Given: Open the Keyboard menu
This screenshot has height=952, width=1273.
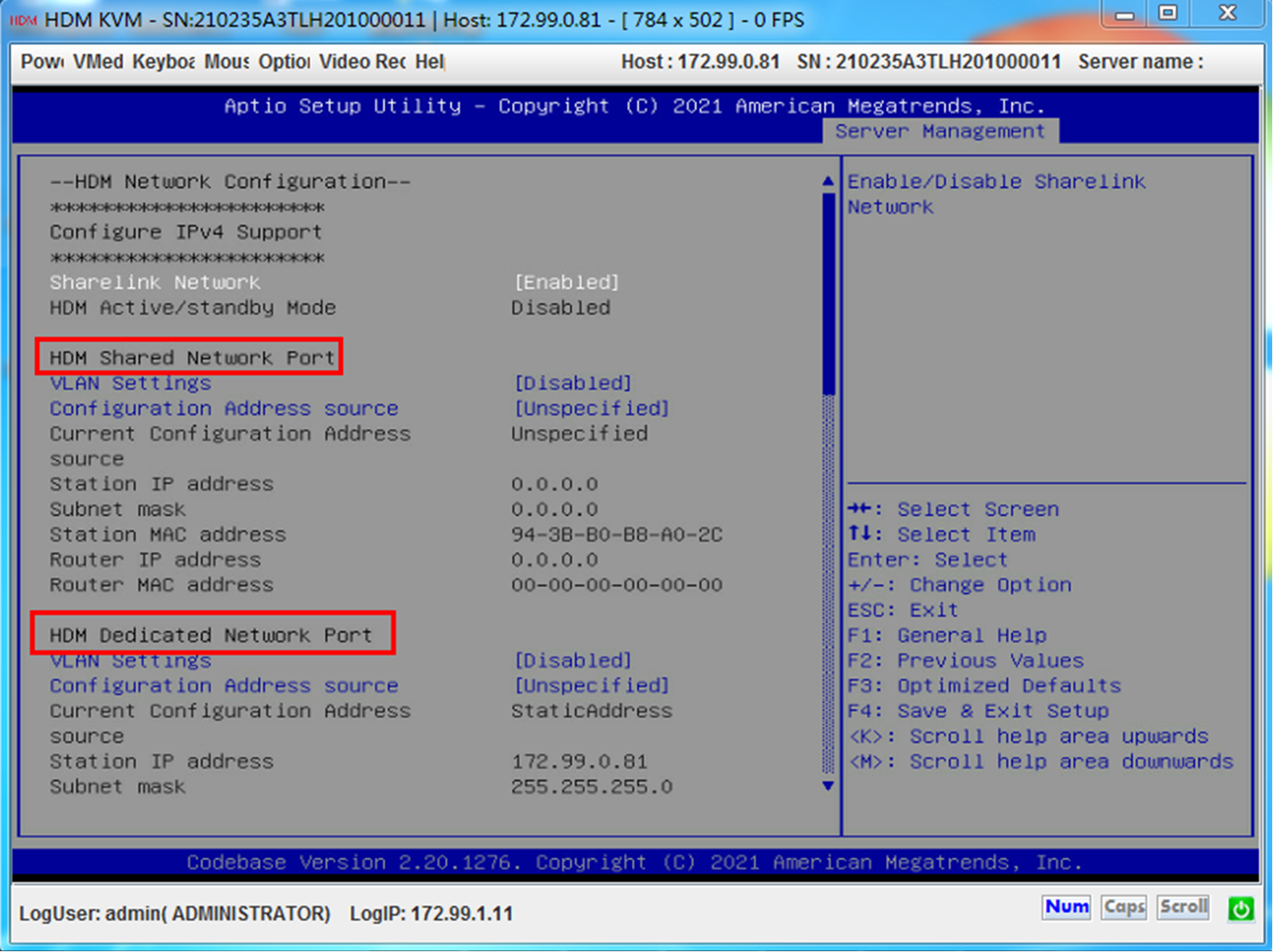Looking at the screenshot, I should coord(164,61).
